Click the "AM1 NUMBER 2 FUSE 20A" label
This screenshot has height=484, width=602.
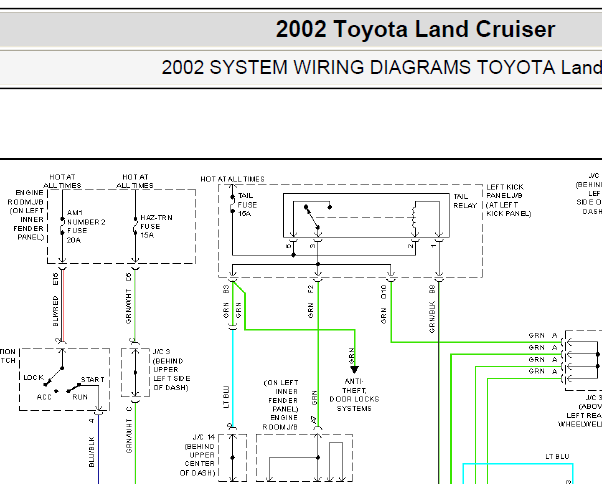tap(86, 226)
